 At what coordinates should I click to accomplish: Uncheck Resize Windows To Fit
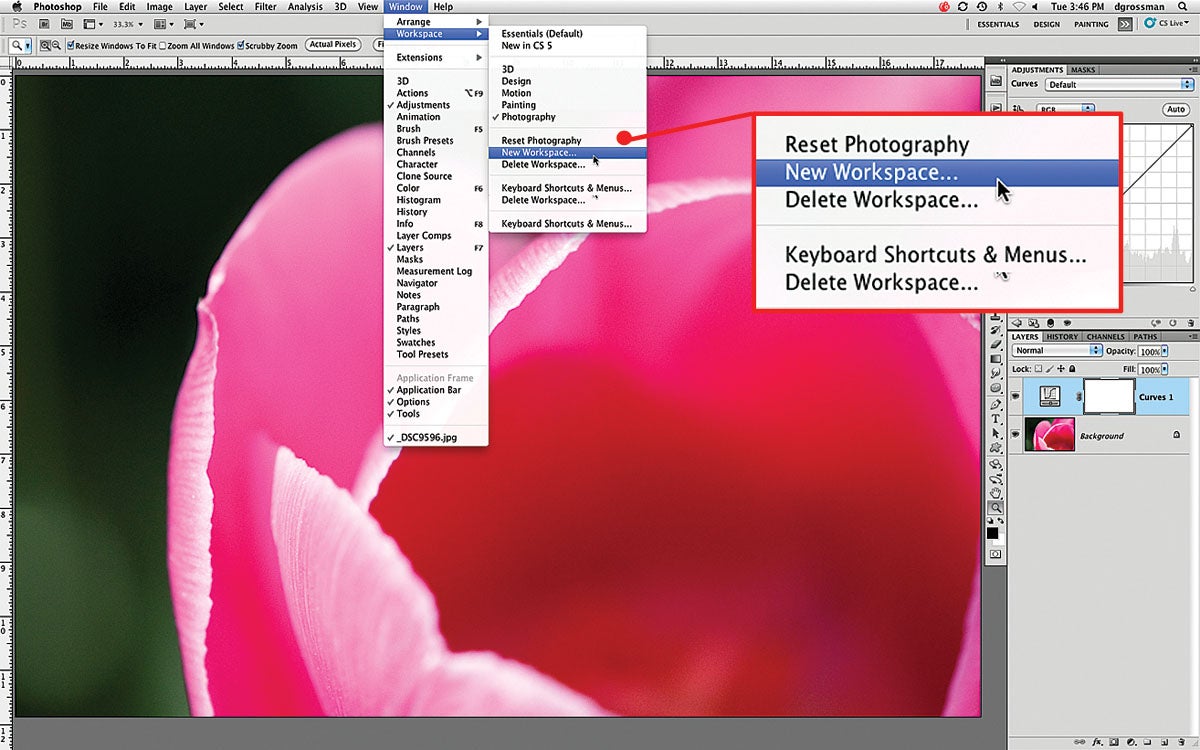[x=71, y=46]
